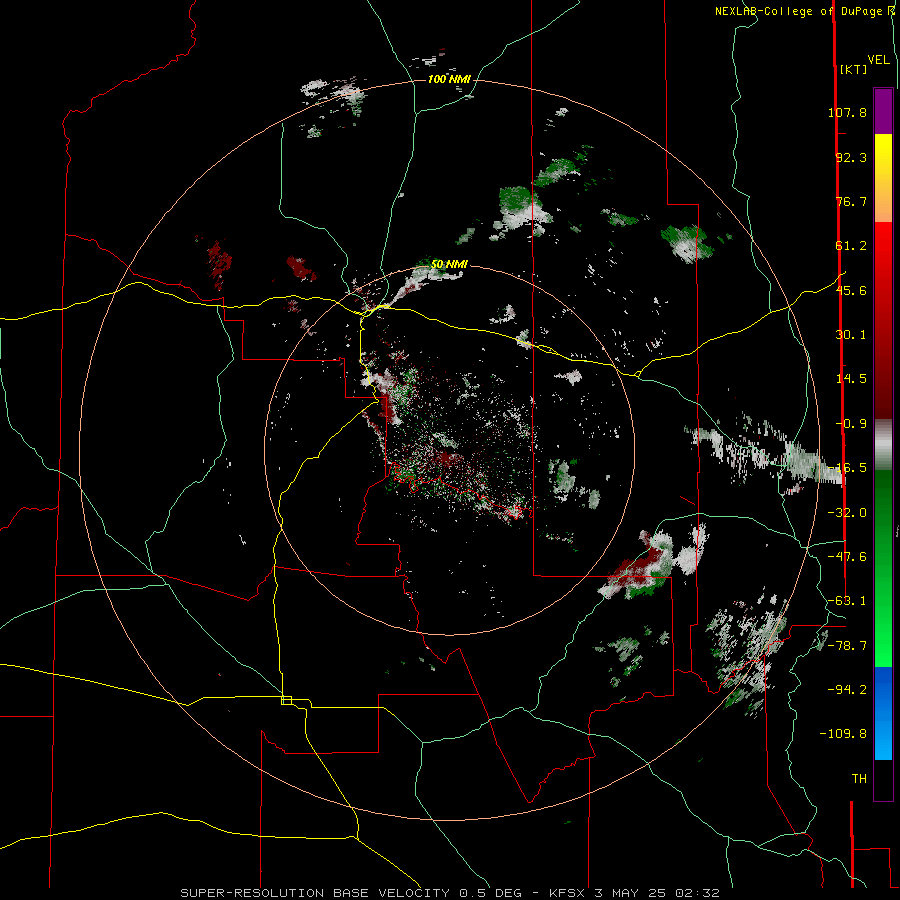Click the yellow square marker at highway junction
900x900 pixels.
286,700
